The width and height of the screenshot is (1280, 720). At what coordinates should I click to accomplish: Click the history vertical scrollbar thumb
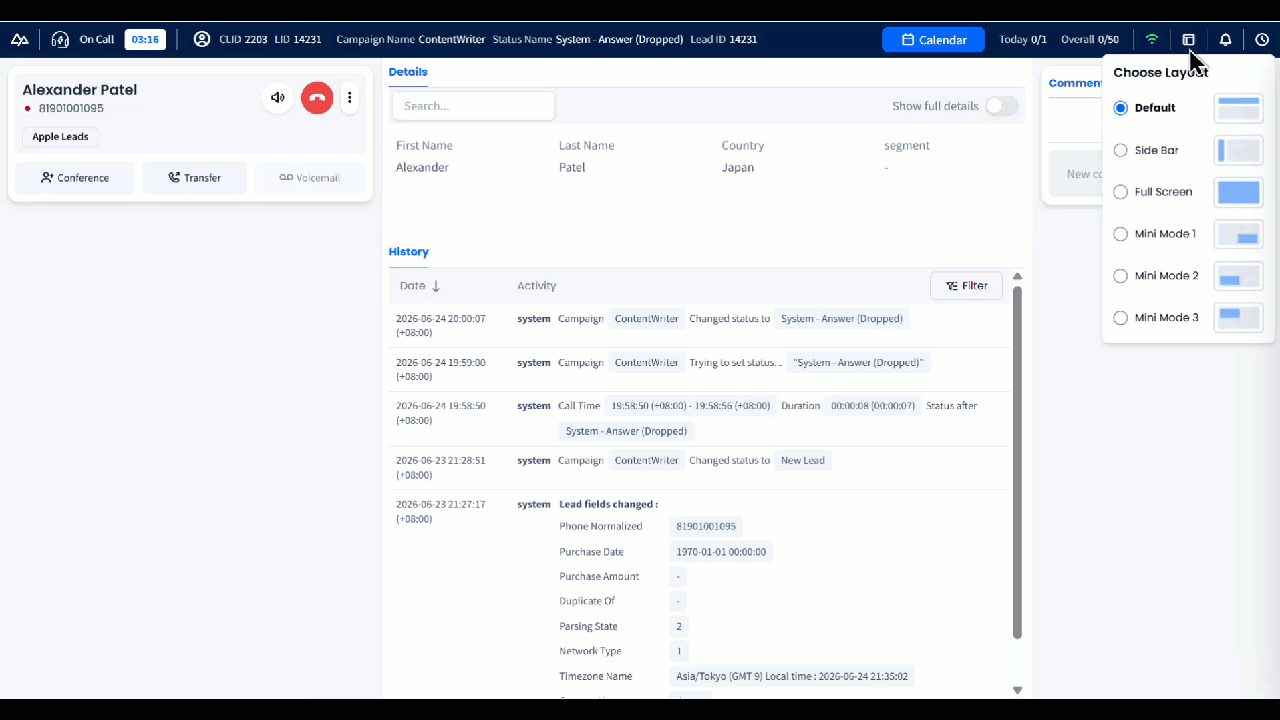click(x=1017, y=462)
